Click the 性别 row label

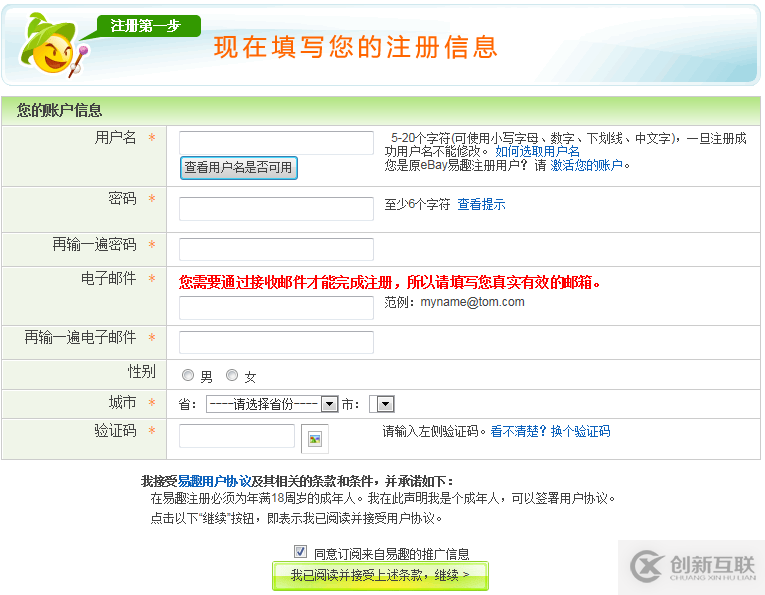(141, 372)
